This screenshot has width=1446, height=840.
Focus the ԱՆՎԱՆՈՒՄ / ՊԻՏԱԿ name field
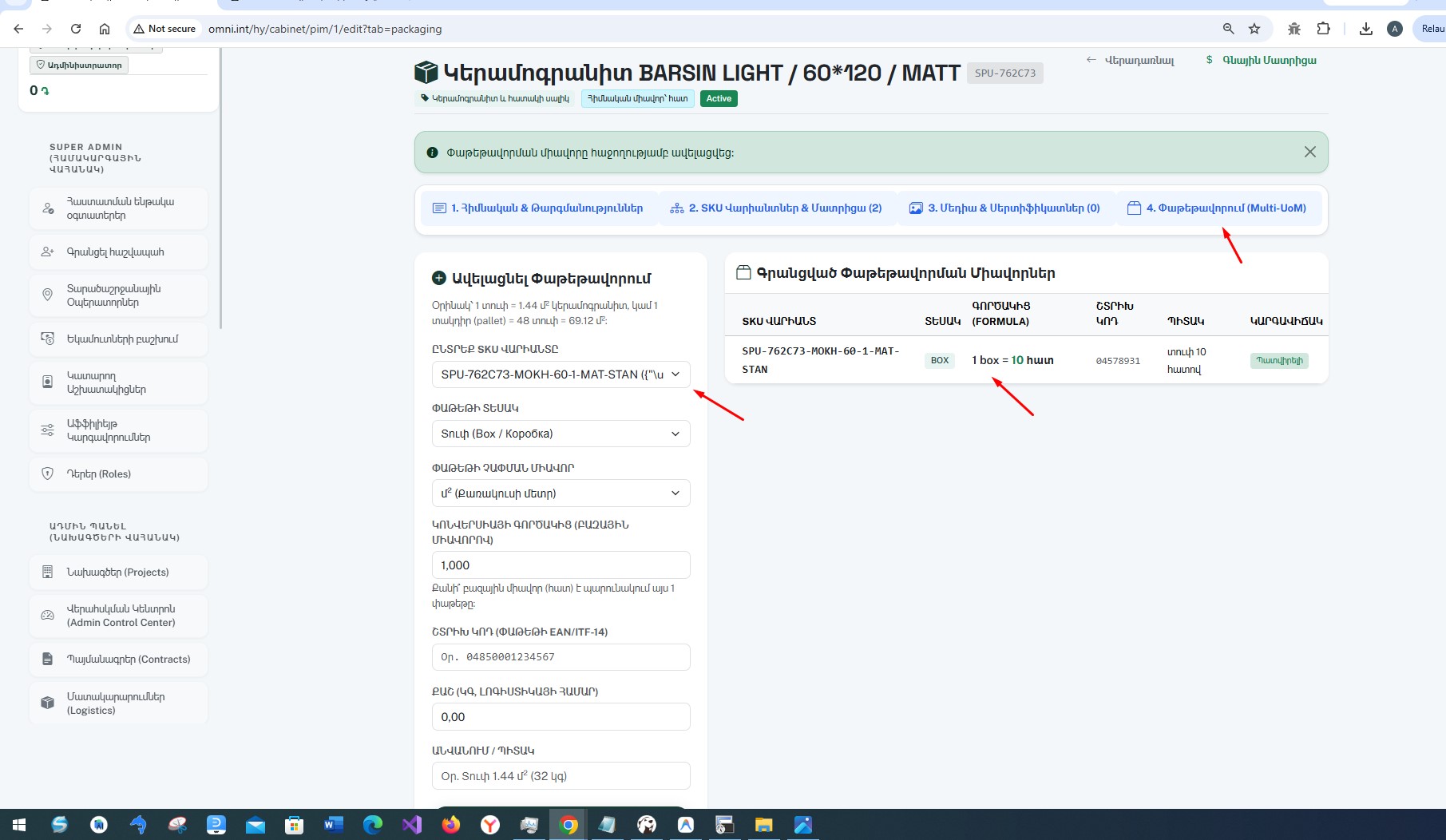(561, 776)
